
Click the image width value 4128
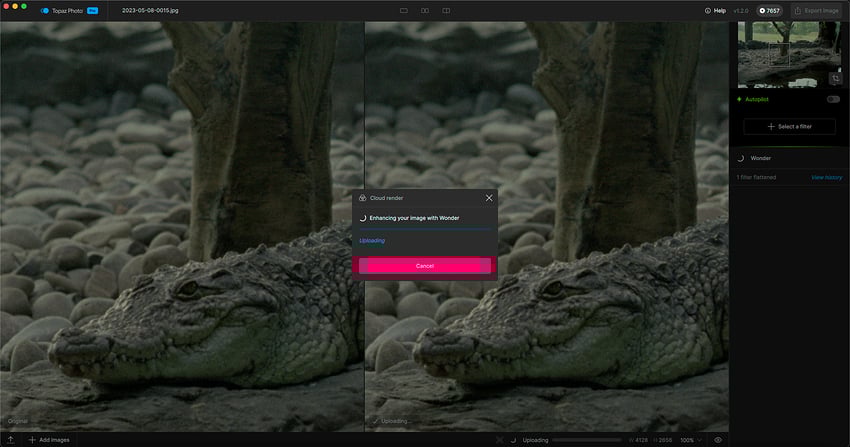tap(641, 440)
